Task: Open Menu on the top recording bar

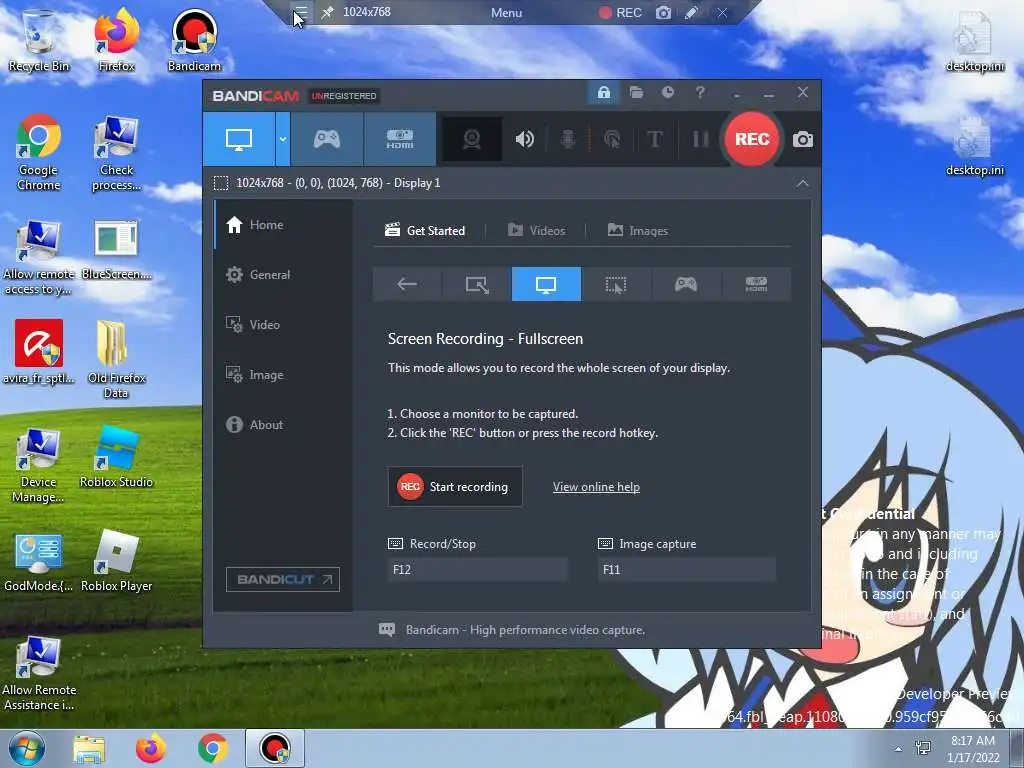Action: [507, 12]
